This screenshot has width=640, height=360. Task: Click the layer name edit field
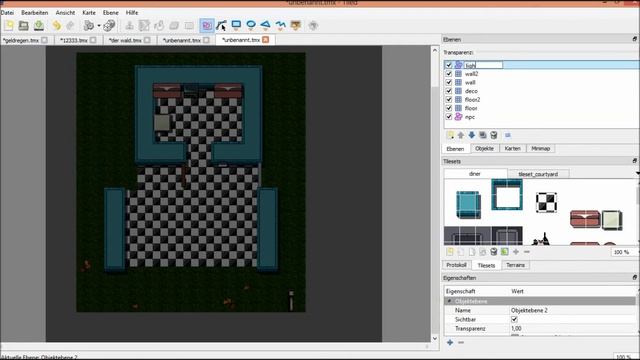coord(484,65)
